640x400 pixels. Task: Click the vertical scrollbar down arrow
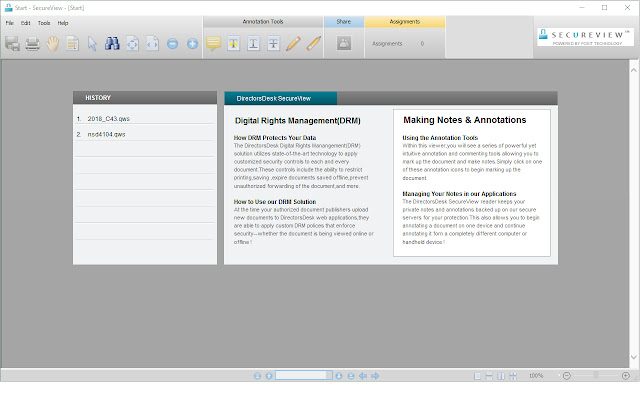pyautogui.click(x=633, y=357)
